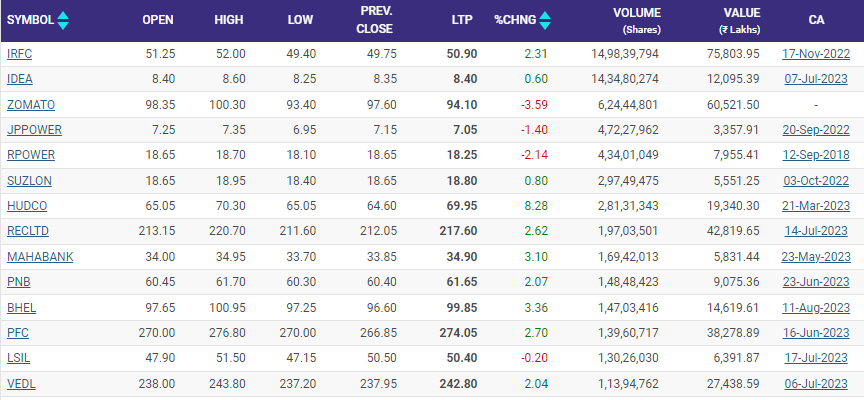
Task: Select VEDL LTP value 242.80
Action: tap(458, 383)
